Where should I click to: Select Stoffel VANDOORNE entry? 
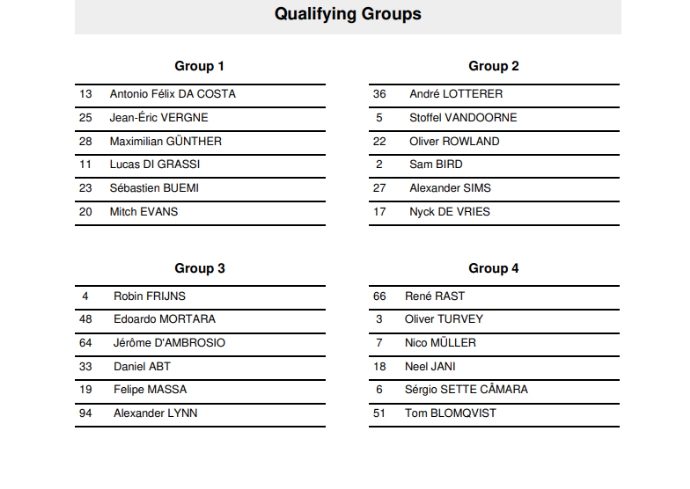[463, 118]
